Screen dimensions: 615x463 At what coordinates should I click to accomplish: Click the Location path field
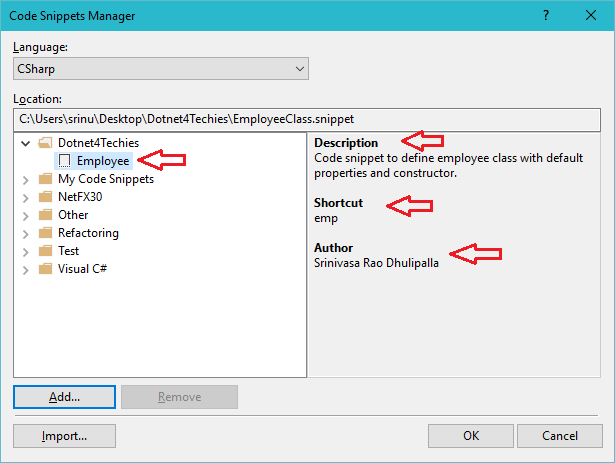coord(307,120)
